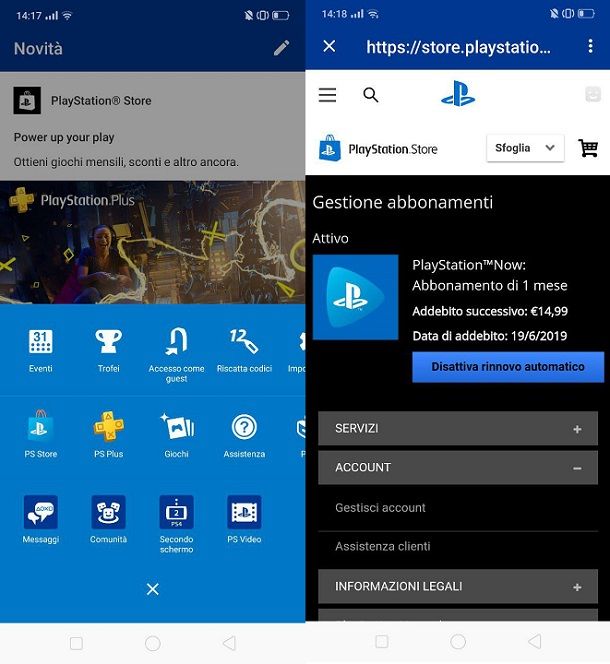This screenshot has height=664, width=610.
Task: Tap Android recent apps button on left phone
Action: coord(76,643)
